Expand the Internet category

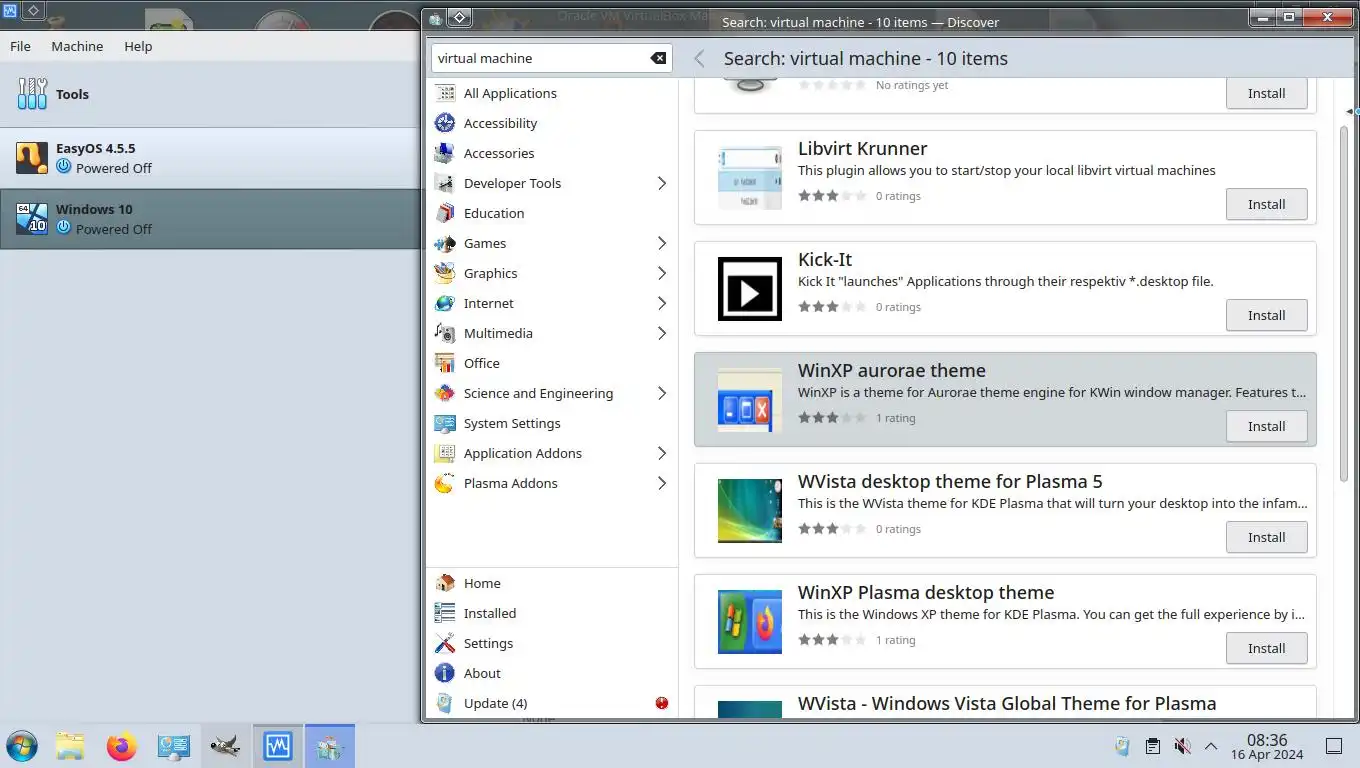(x=661, y=303)
